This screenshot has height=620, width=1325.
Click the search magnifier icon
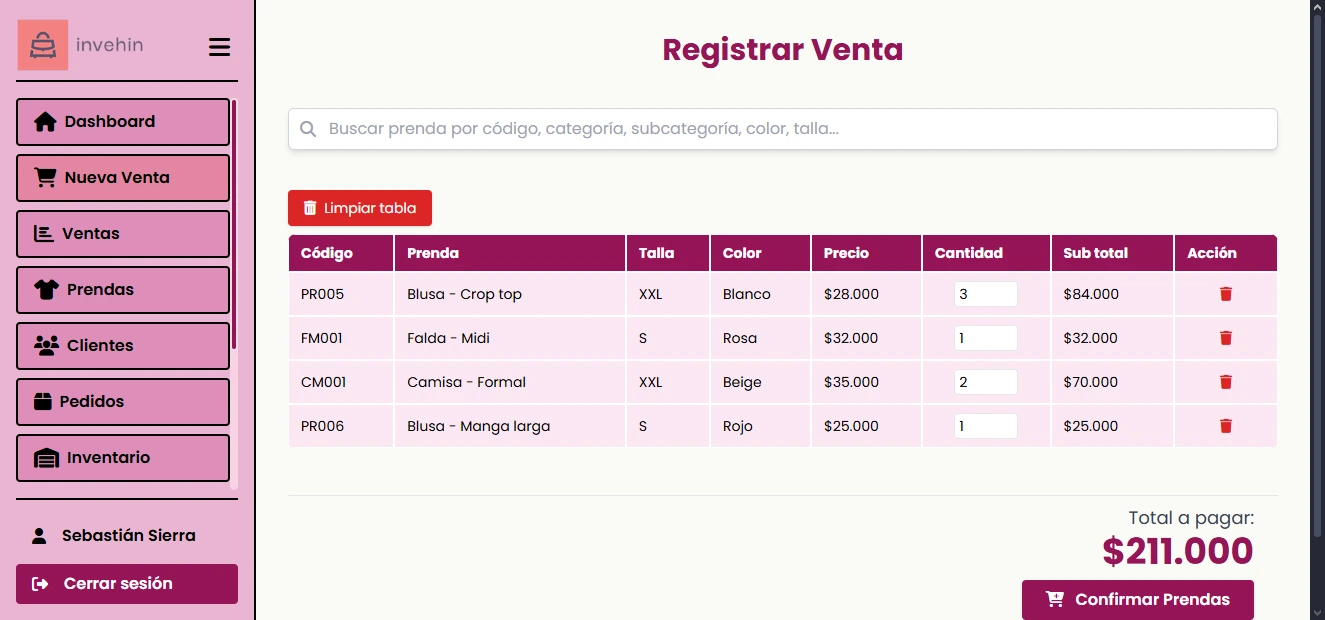(307, 128)
